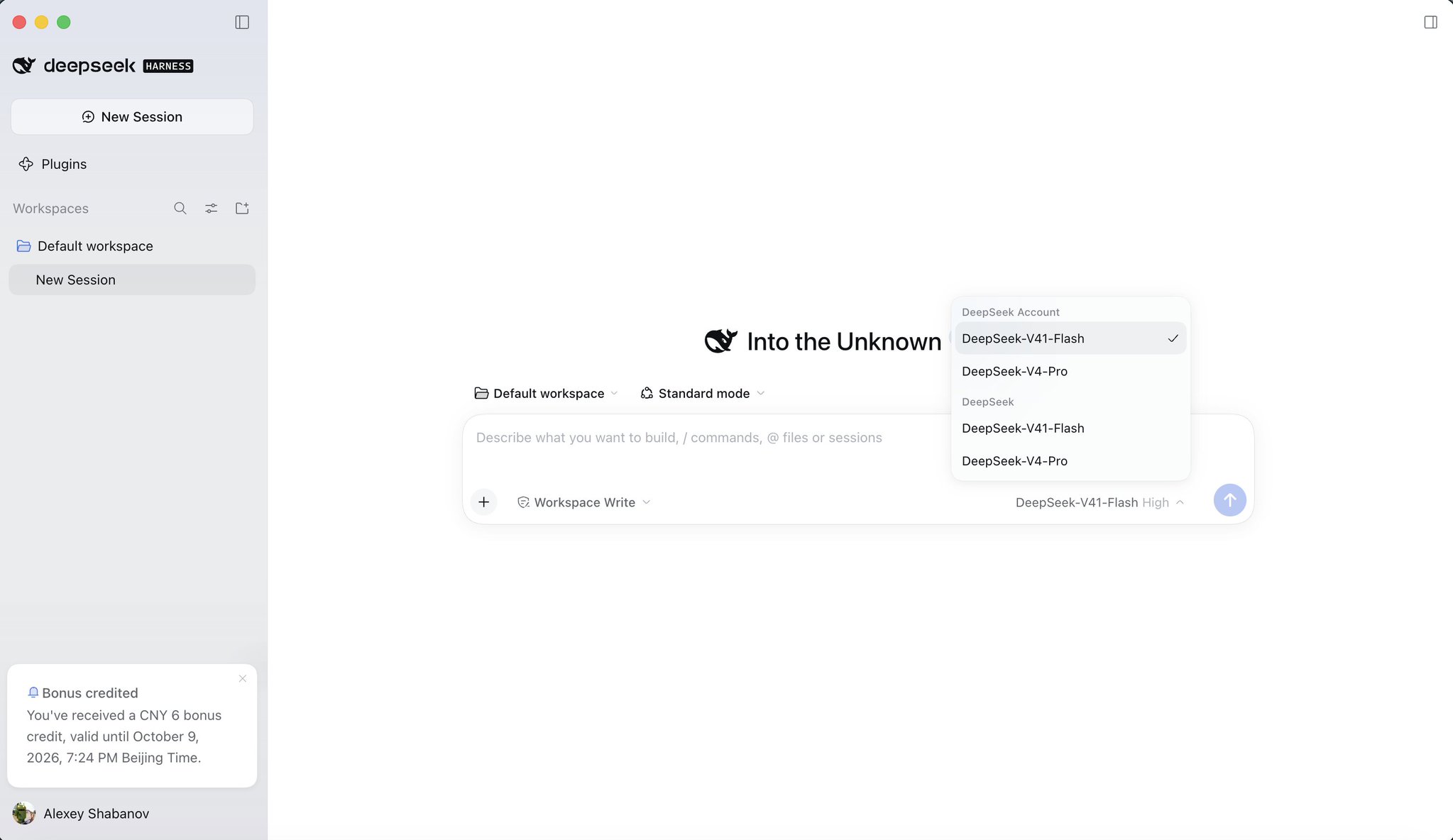
Task: Click the DeepSeek whale logo in sidebar
Action: click(24, 65)
